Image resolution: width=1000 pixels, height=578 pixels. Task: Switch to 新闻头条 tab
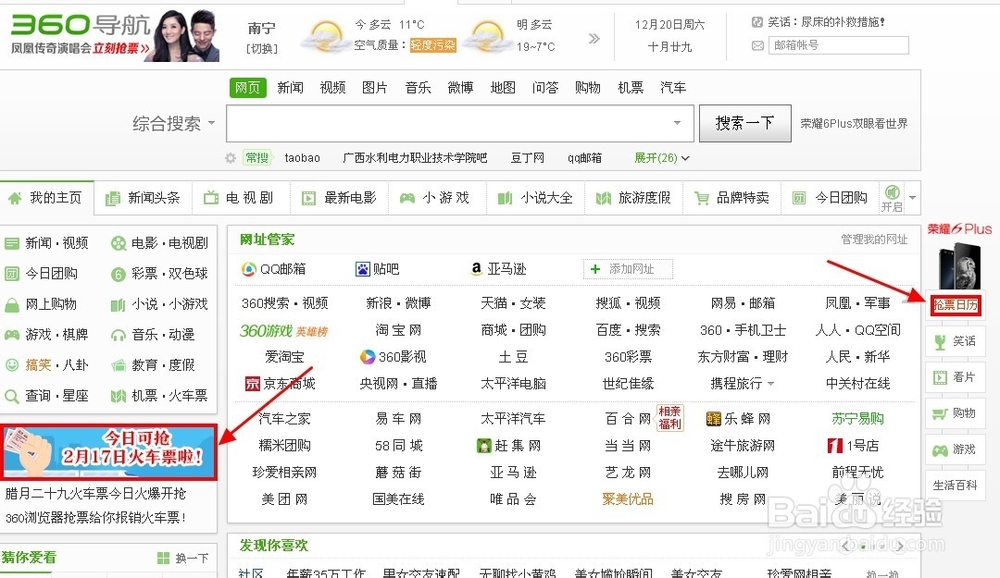[143, 198]
